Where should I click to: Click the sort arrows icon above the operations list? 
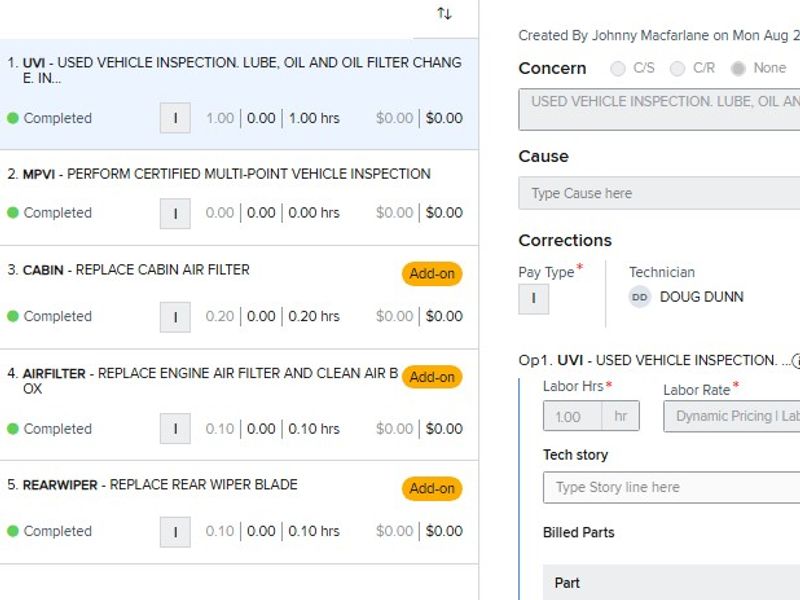[444, 13]
